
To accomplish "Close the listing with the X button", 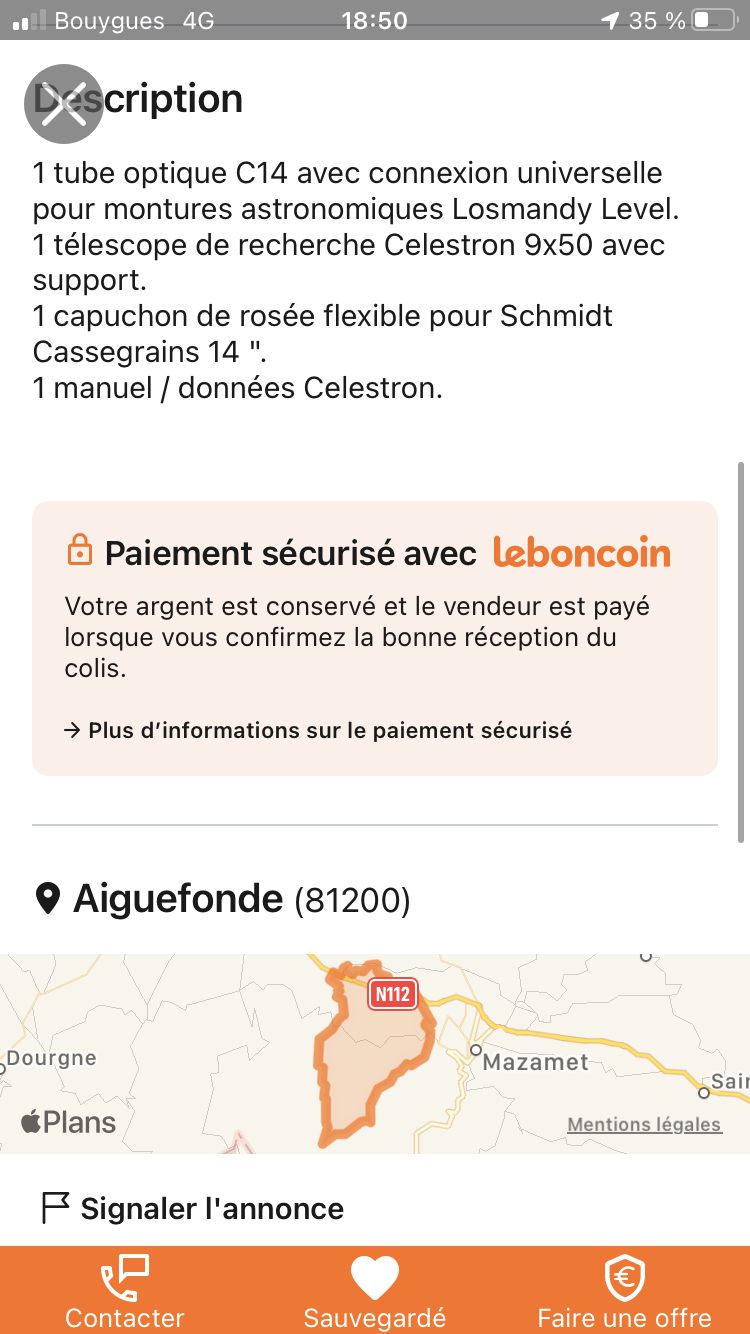I will [64, 104].
